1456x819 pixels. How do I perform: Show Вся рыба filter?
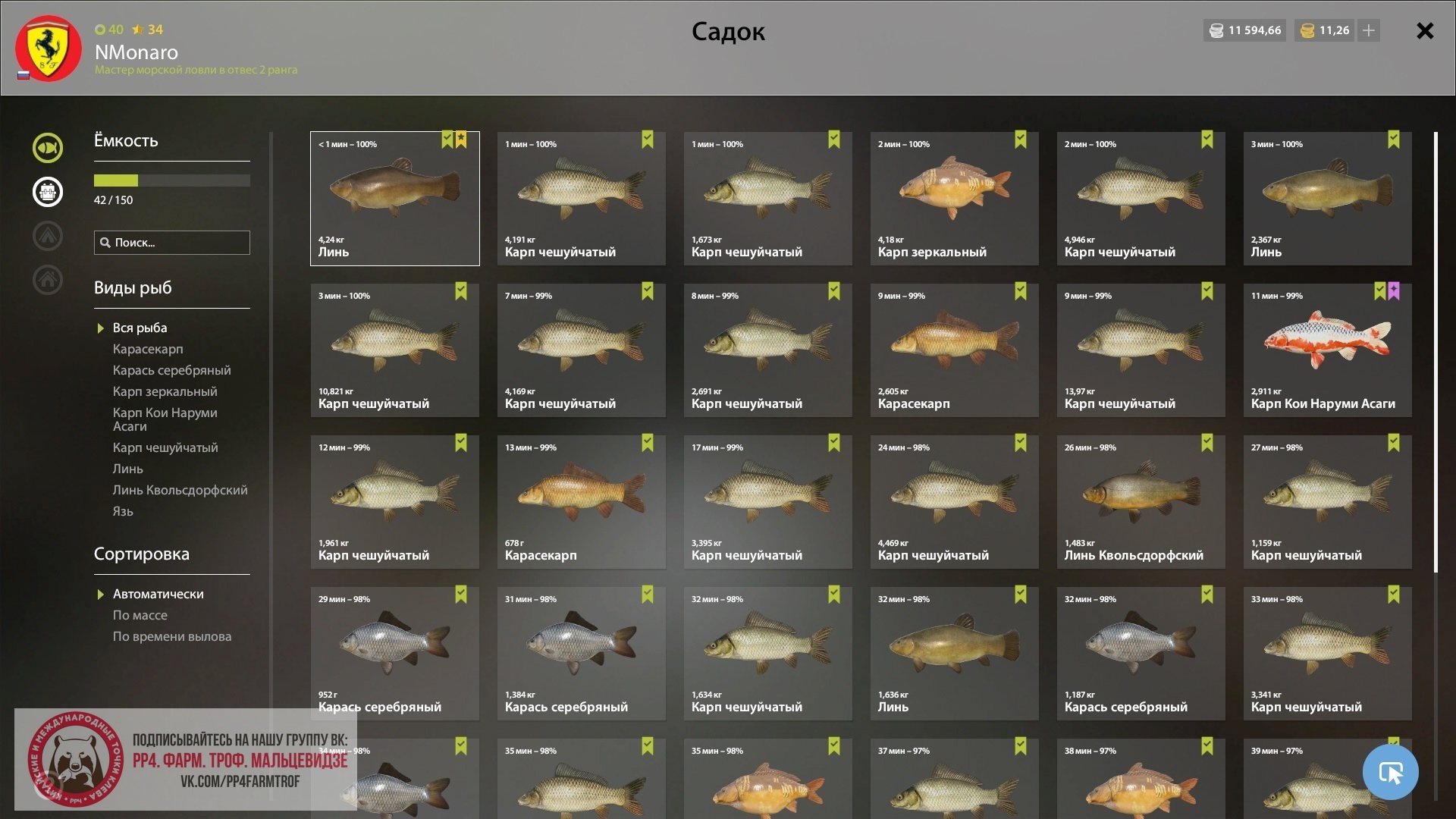pyautogui.click(x=140, y=328)
